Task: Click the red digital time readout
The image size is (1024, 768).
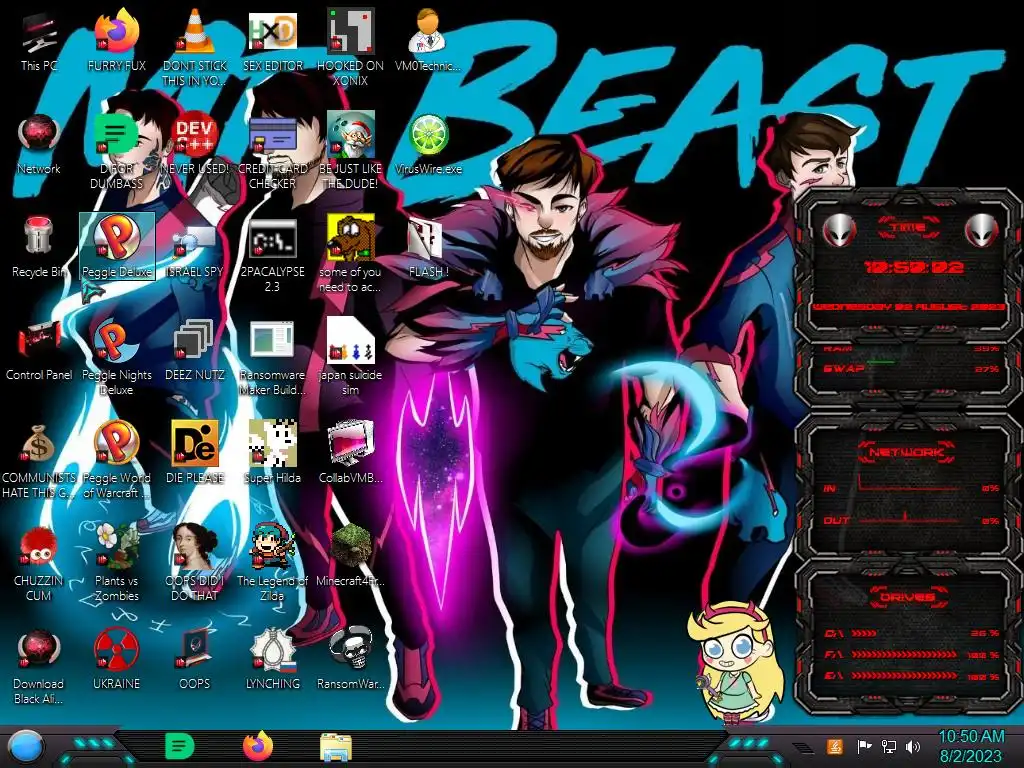Action: (x=913, y=267)
